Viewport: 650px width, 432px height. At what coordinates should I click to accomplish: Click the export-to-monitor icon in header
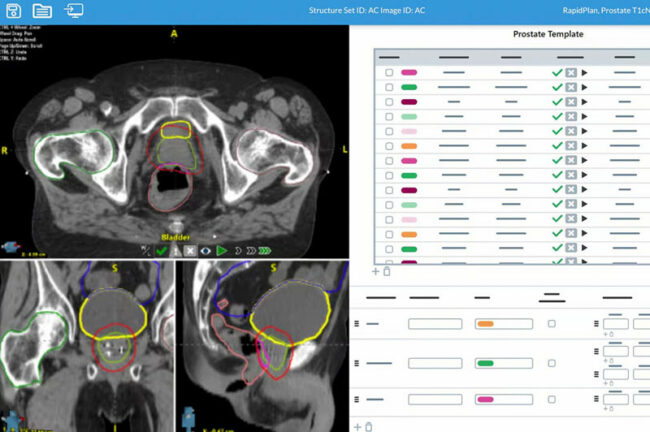click(74, 10)
